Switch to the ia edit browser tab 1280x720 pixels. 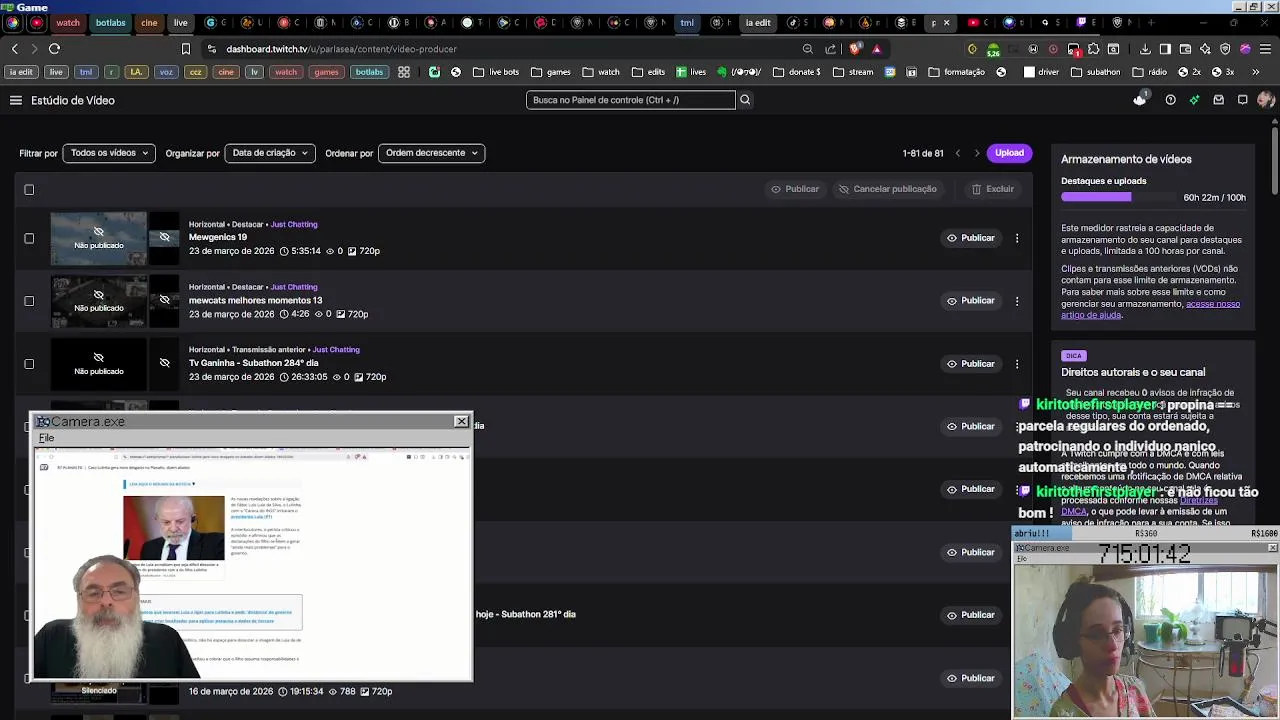(758, 22)
